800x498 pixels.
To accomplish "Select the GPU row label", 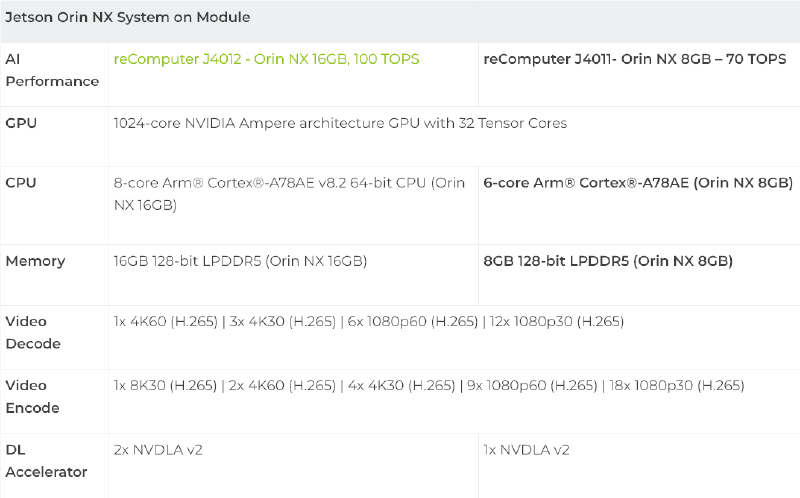I will coord(22,123).
